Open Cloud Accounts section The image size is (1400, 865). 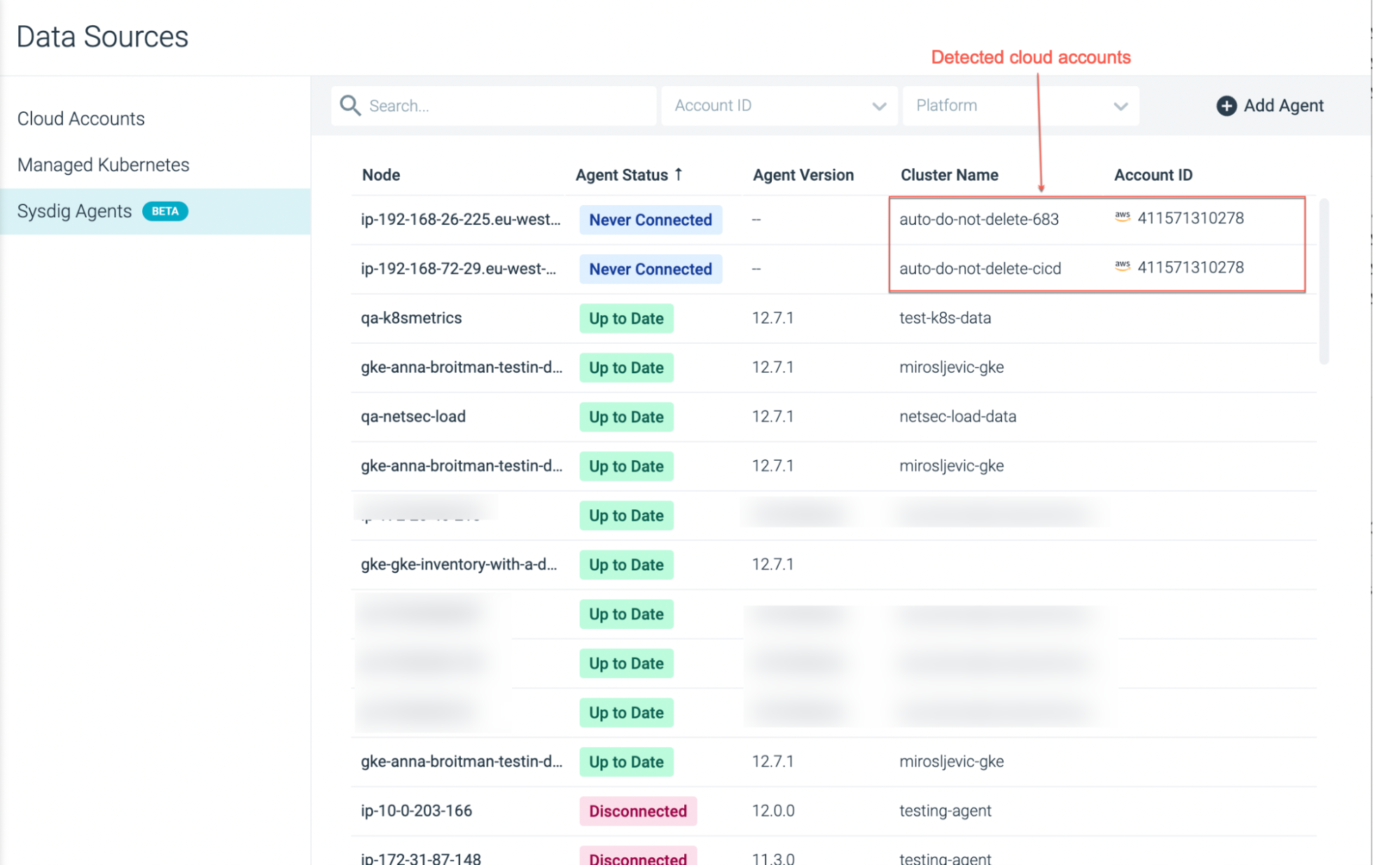(81, 118)
